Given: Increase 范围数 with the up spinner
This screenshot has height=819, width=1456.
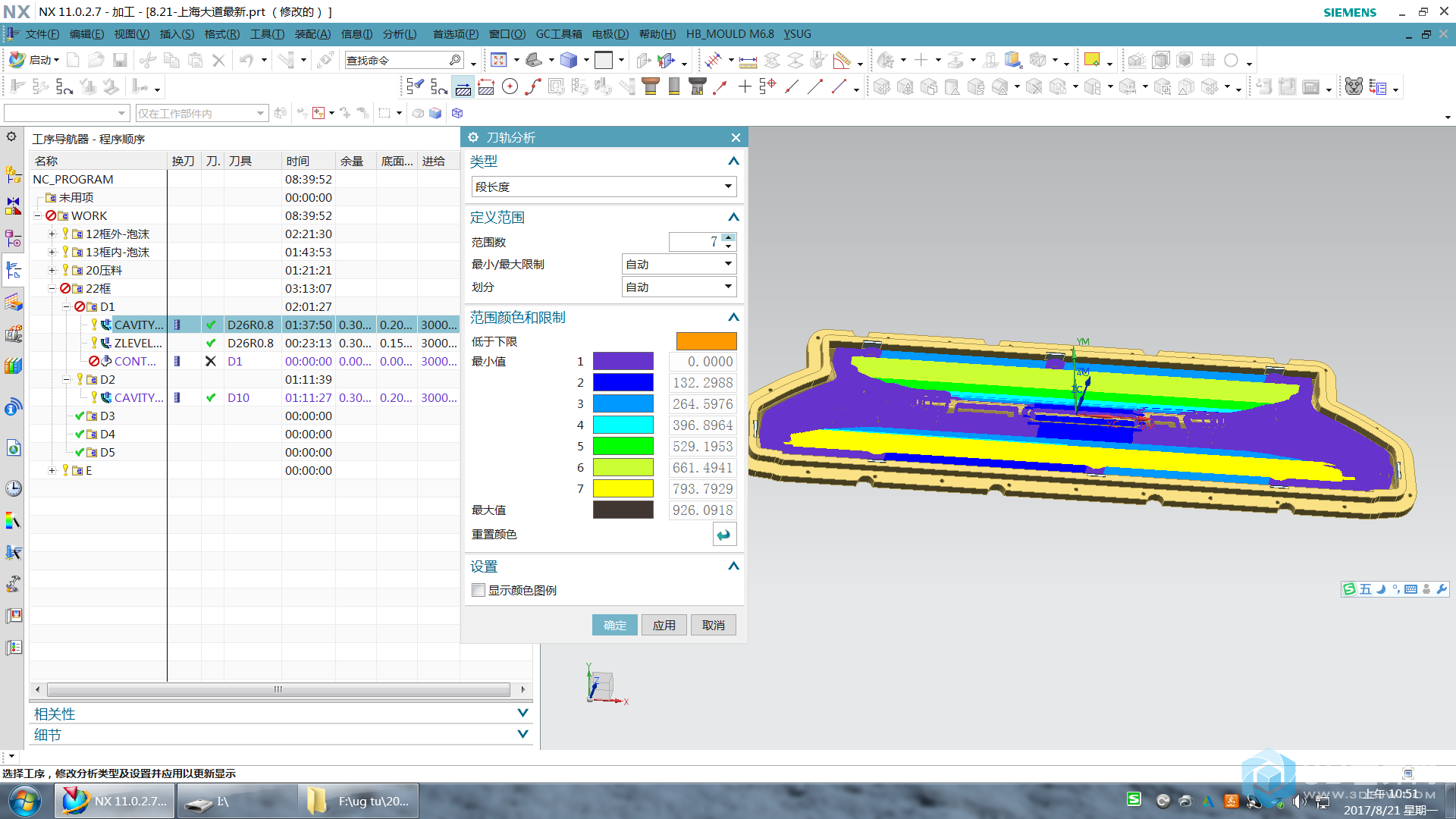Looking at the screenshot, I should (729, 237).
